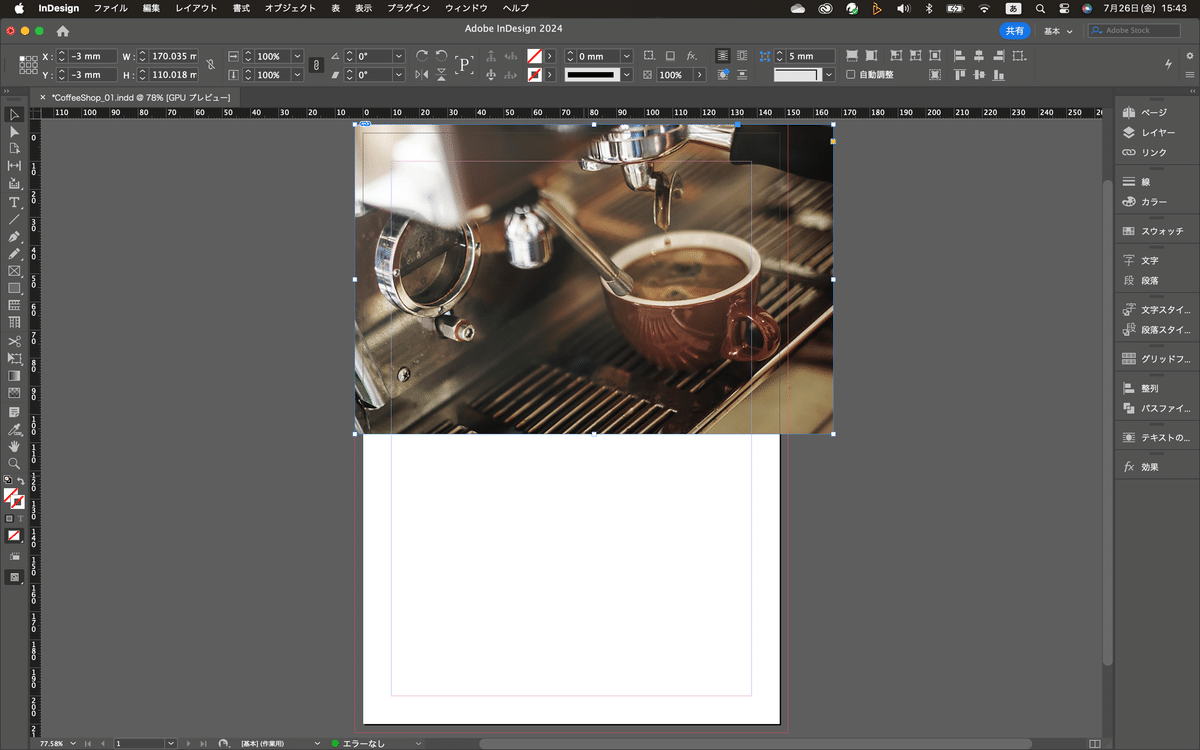Open the stroke type dropdown
The width and height of the screenshot is (1200, 750).
[x=627, y=75]
